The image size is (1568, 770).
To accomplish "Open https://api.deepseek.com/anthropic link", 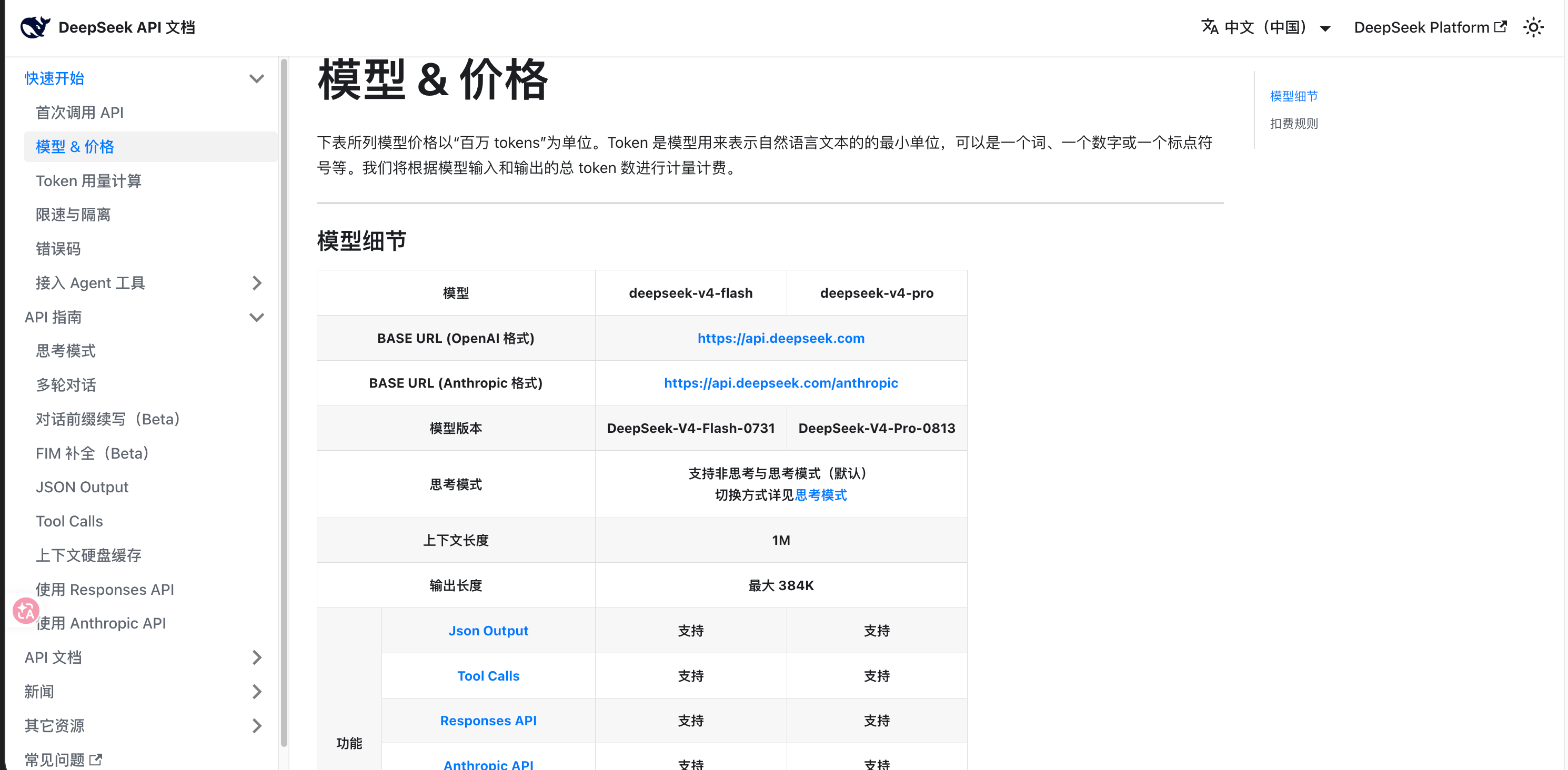I will tap(781, 383).
